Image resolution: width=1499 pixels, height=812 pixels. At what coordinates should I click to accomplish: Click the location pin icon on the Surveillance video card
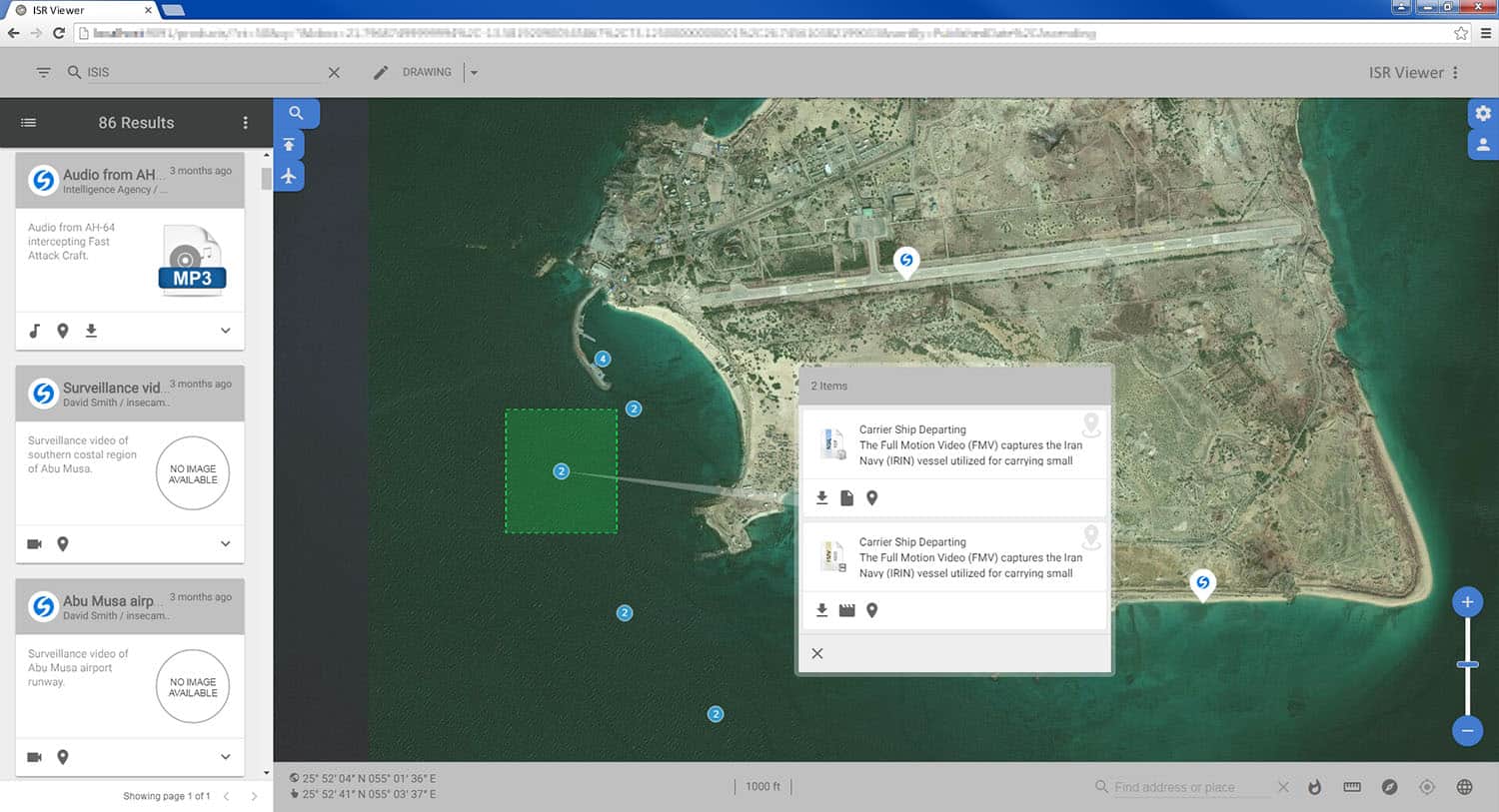63,543
